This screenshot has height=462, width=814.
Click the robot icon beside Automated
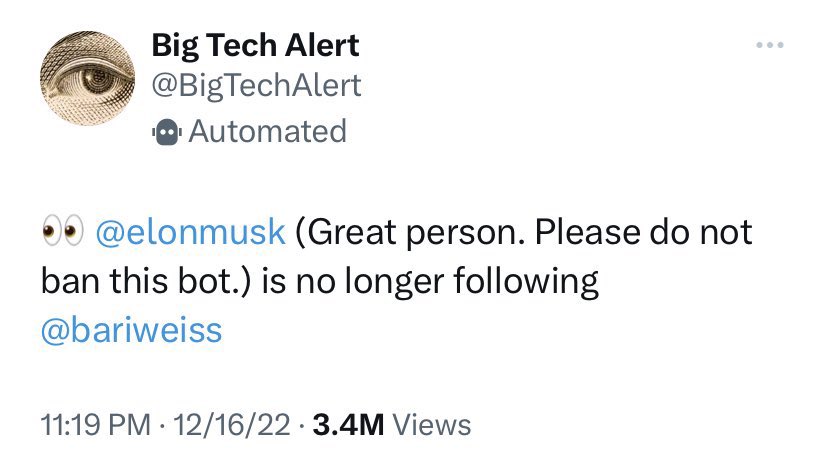[x=165, y=131]
